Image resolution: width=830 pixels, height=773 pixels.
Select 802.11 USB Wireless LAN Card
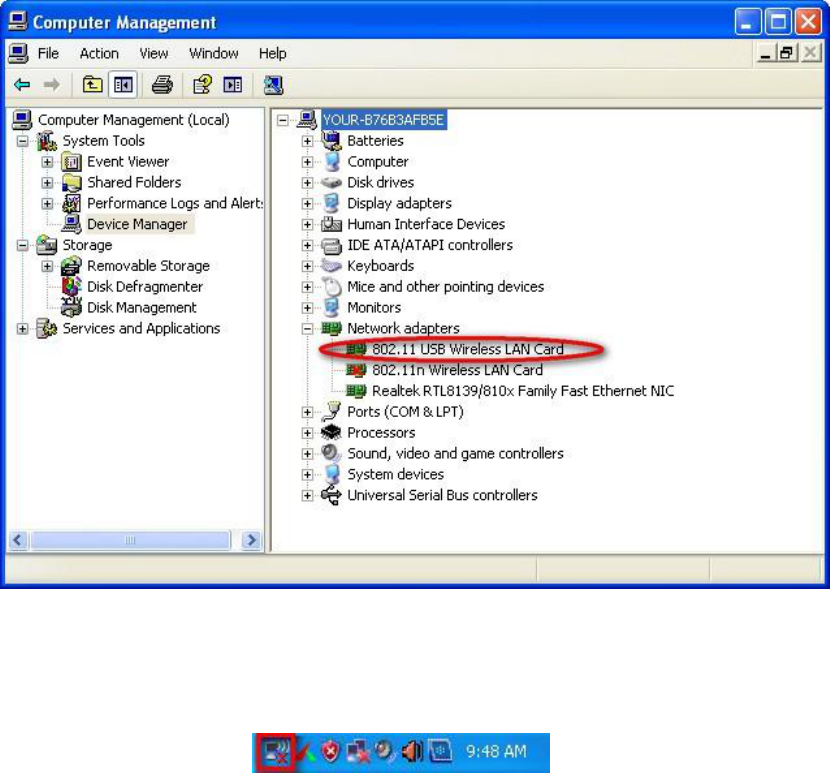467,349
